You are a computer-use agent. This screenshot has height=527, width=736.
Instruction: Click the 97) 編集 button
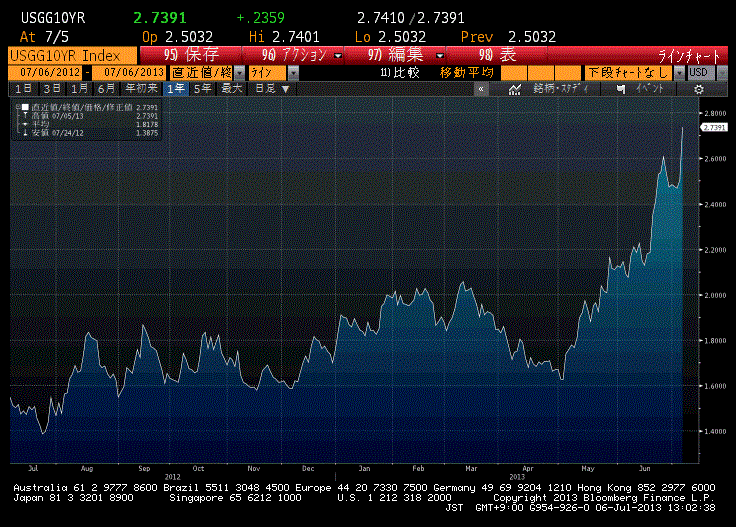coord(395,55)
